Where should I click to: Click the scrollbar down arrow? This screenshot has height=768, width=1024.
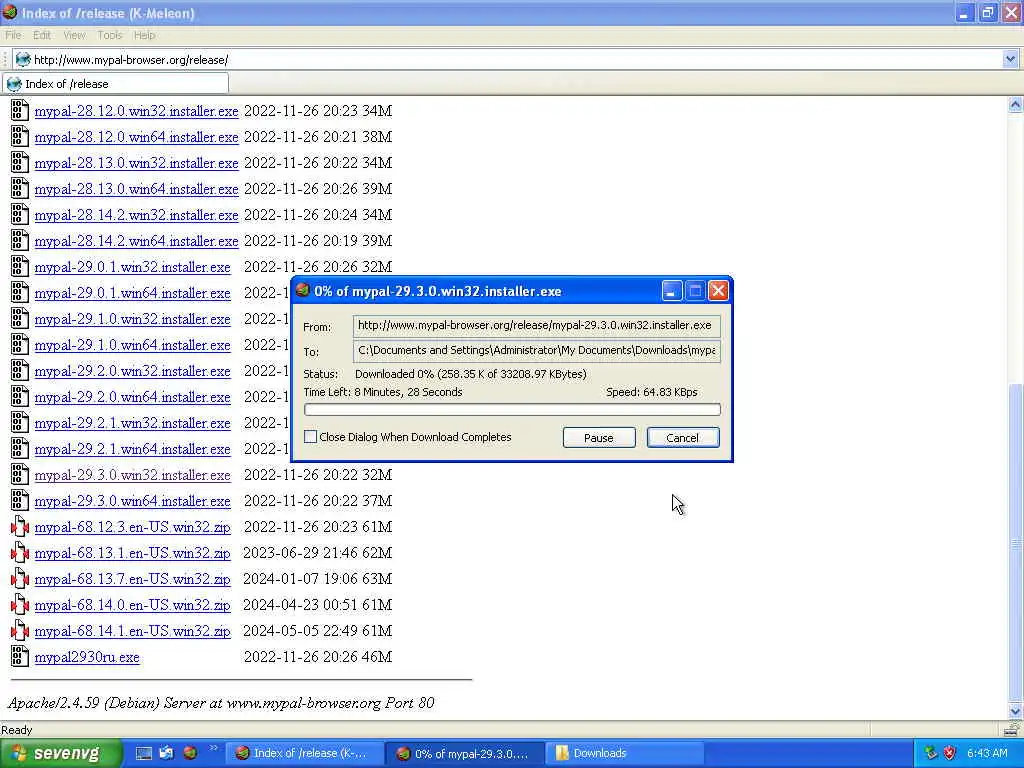coord(1015,711)
